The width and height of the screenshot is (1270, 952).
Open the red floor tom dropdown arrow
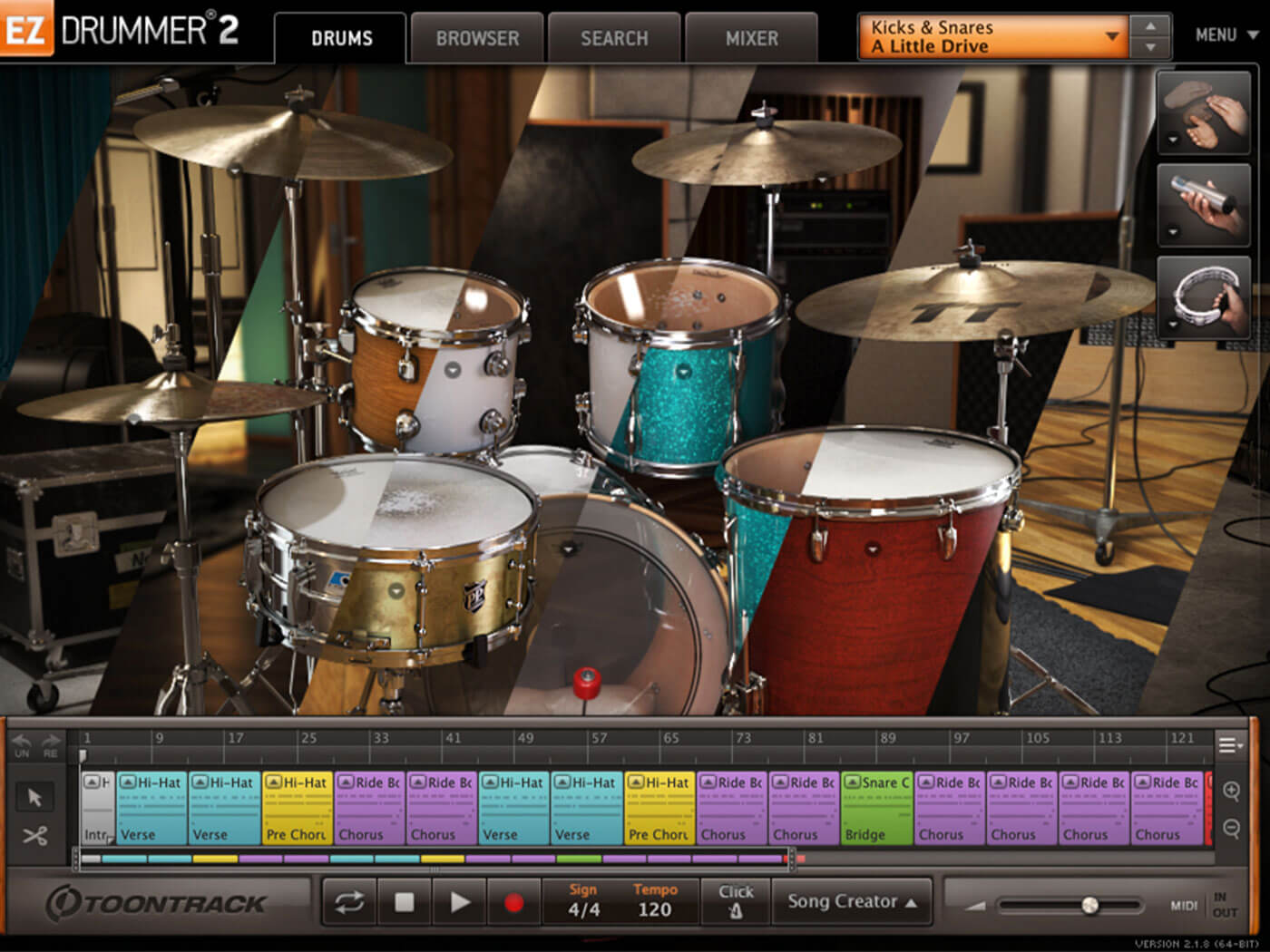tap(872, 549)
